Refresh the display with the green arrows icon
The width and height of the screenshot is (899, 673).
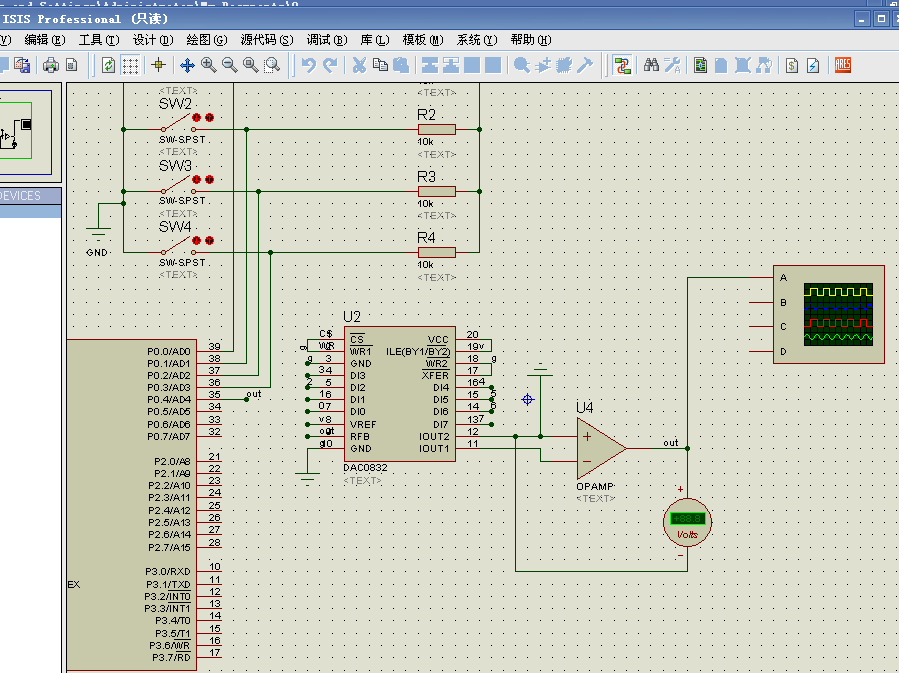(108, 65)
